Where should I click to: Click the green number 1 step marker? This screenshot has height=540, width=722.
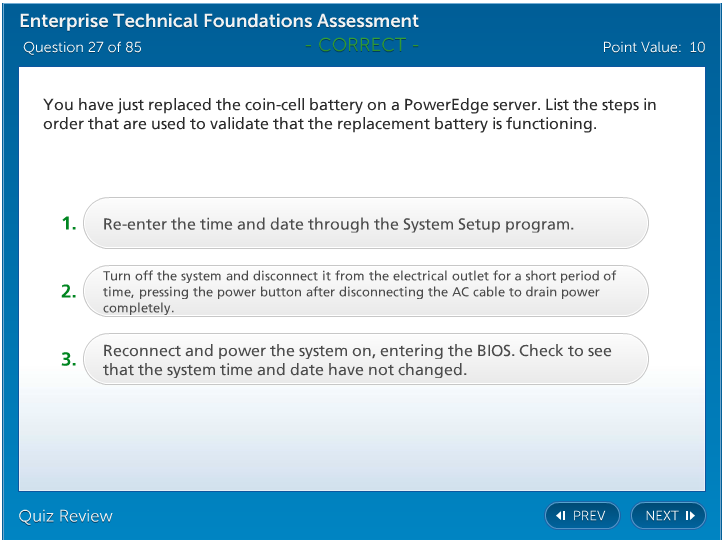point(68,224)
